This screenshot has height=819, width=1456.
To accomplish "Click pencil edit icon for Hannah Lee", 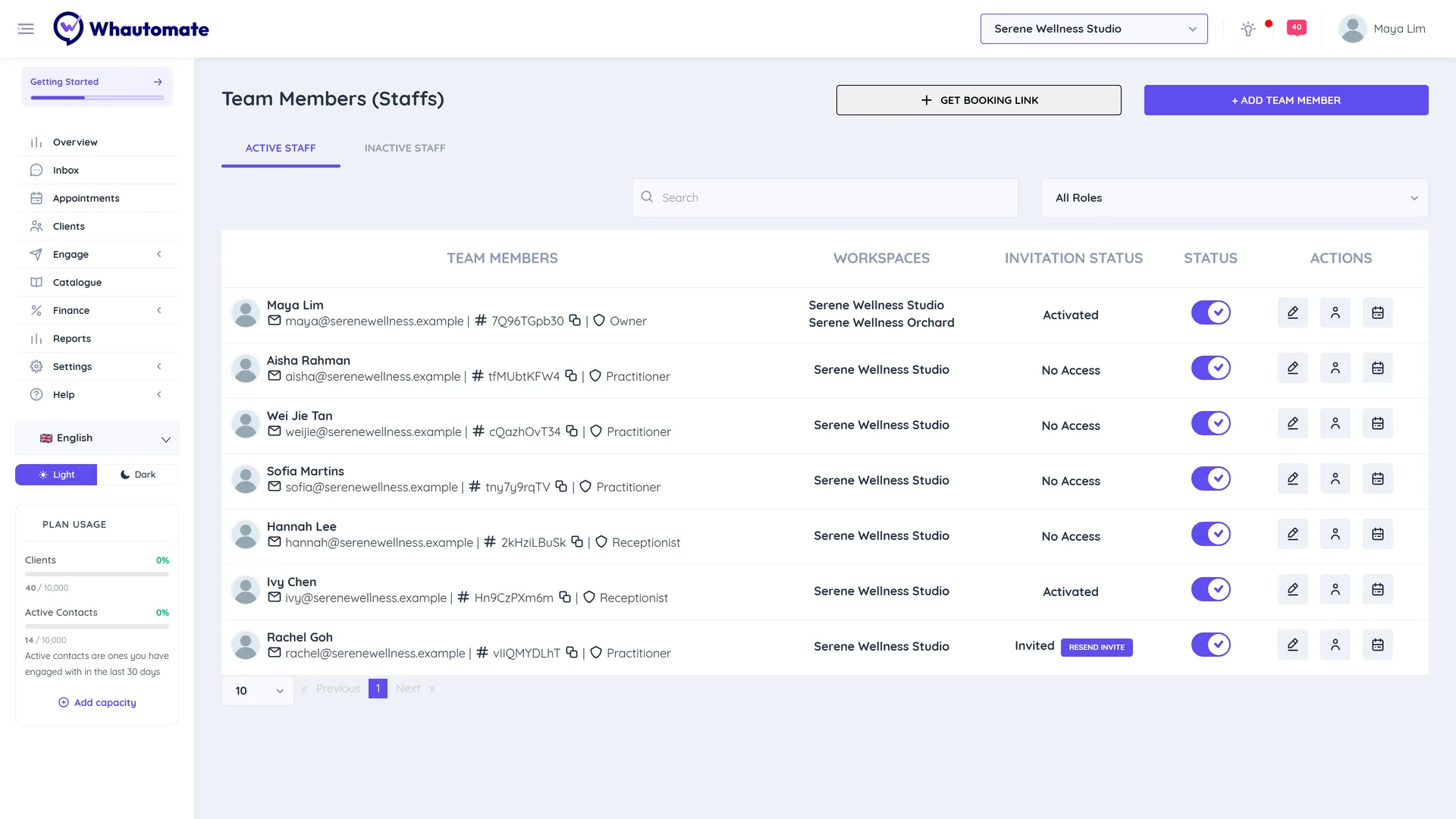I will [1293, 534].
